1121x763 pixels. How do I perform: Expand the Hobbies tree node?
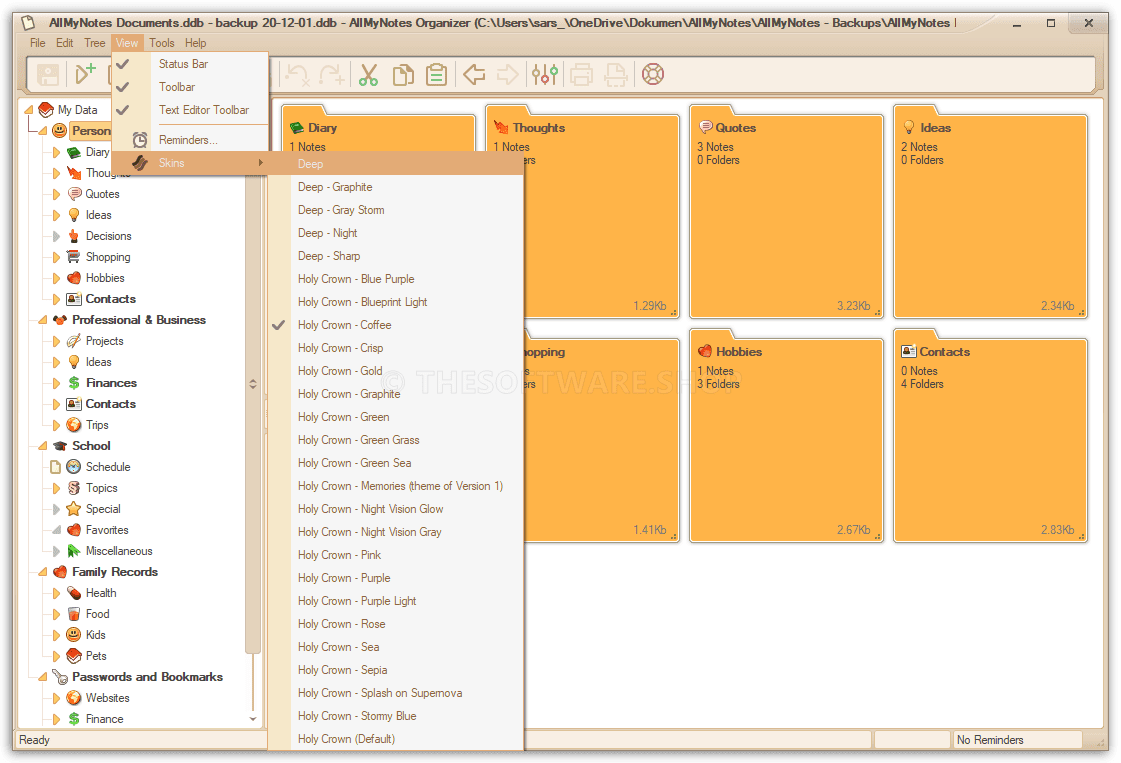pyautogui.click(x=56, y=278)
